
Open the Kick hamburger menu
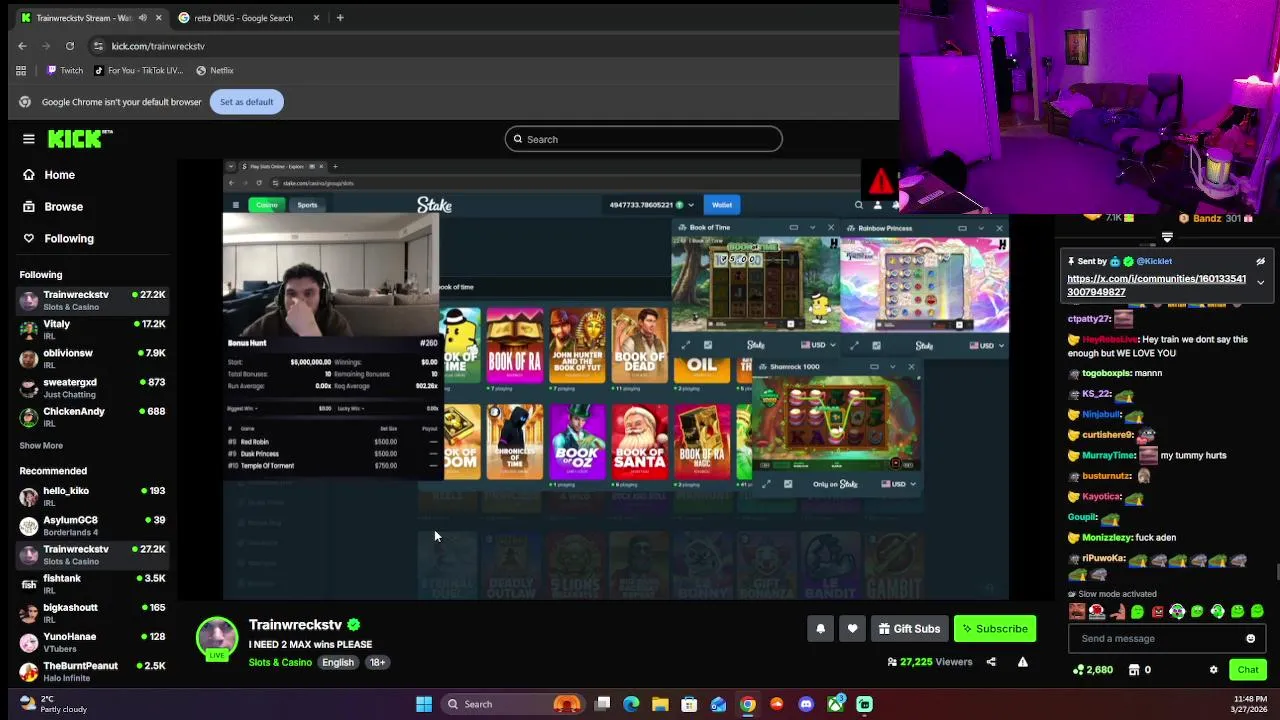[x=29, y=139]
